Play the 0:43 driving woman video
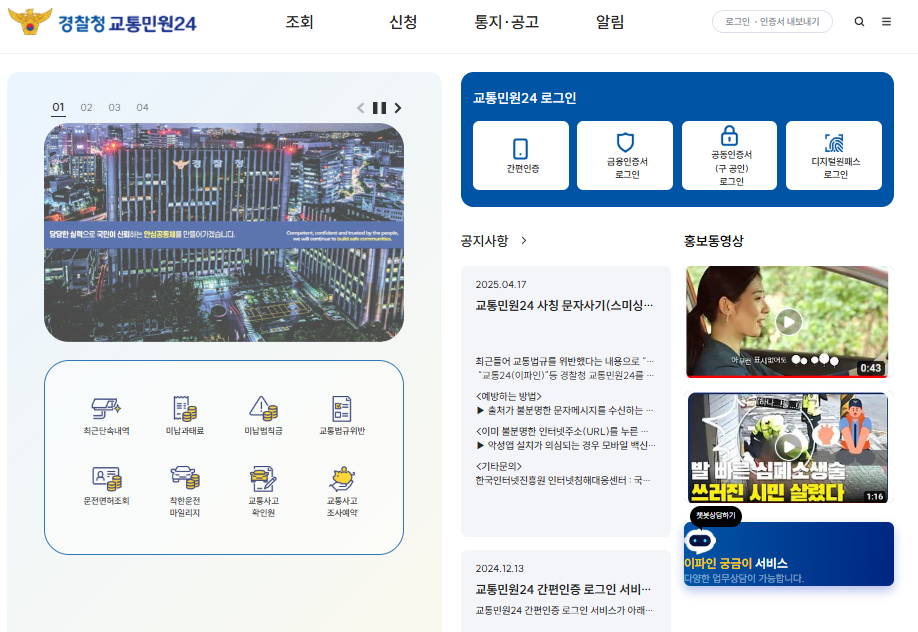The width and height of the screenshot is (918, 632). tap(787, 322)
